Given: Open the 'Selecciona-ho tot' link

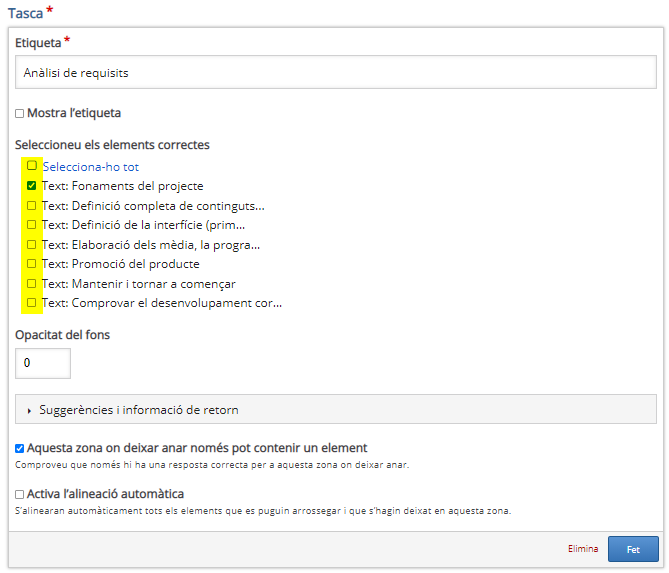Looking at the screenshot, I should click(91, 167).
